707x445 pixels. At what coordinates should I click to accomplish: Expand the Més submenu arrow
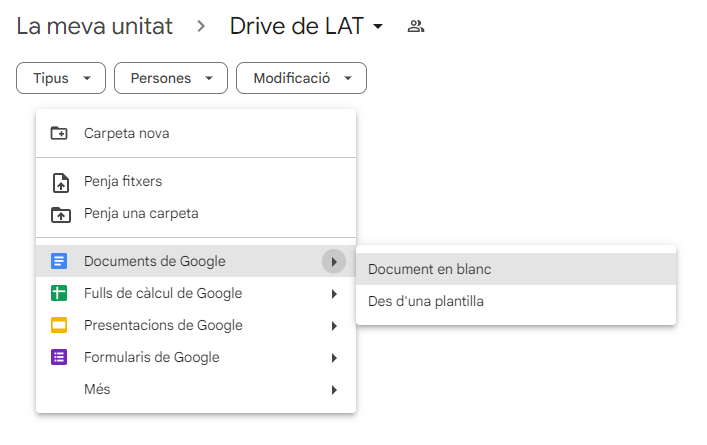(334, 390)
